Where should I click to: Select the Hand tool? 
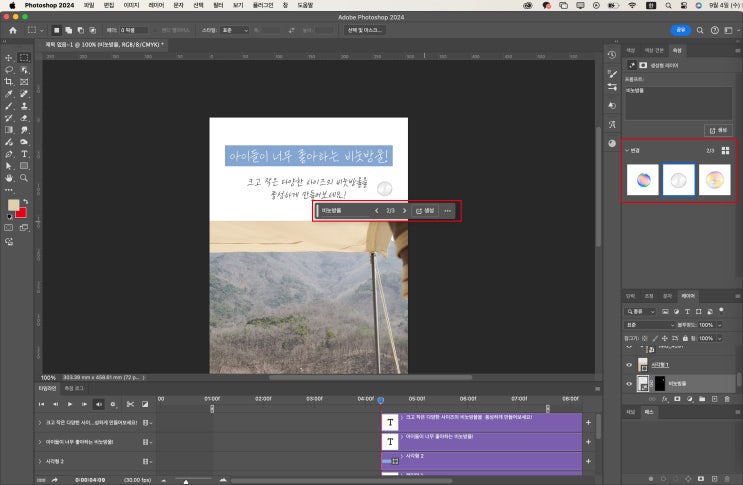(10, 178)
